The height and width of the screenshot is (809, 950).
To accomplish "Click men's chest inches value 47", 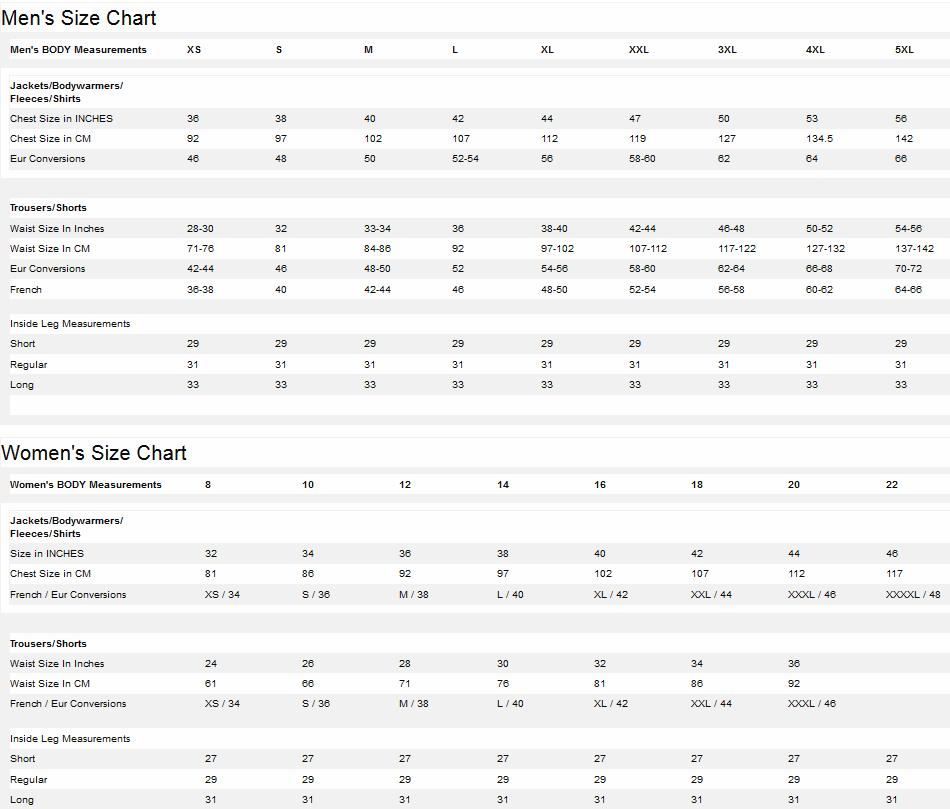I will point(635,119).
